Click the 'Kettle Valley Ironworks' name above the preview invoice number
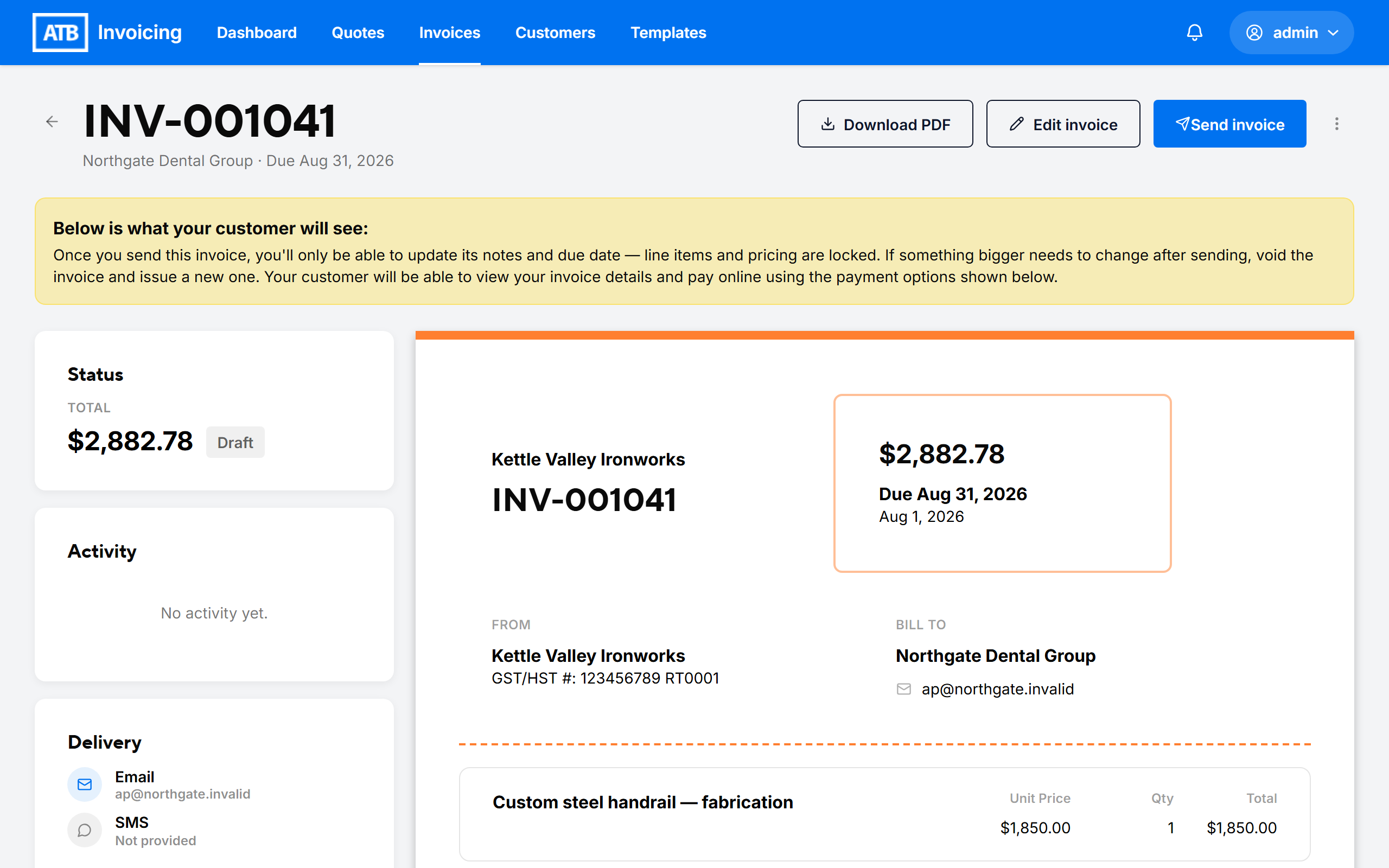The height and width of the screenshot is (868, 1389). point(588,459)
